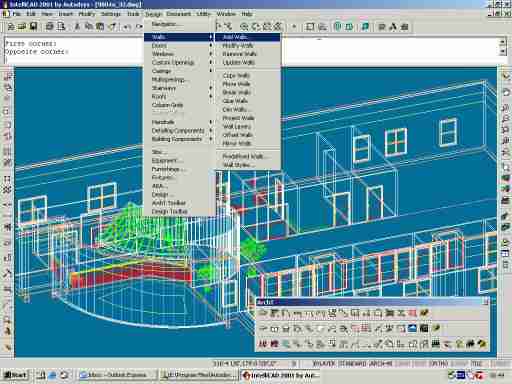Expand the Casings submenu
The height and width of the screenshot is (384, 512).
pos(179,71)
